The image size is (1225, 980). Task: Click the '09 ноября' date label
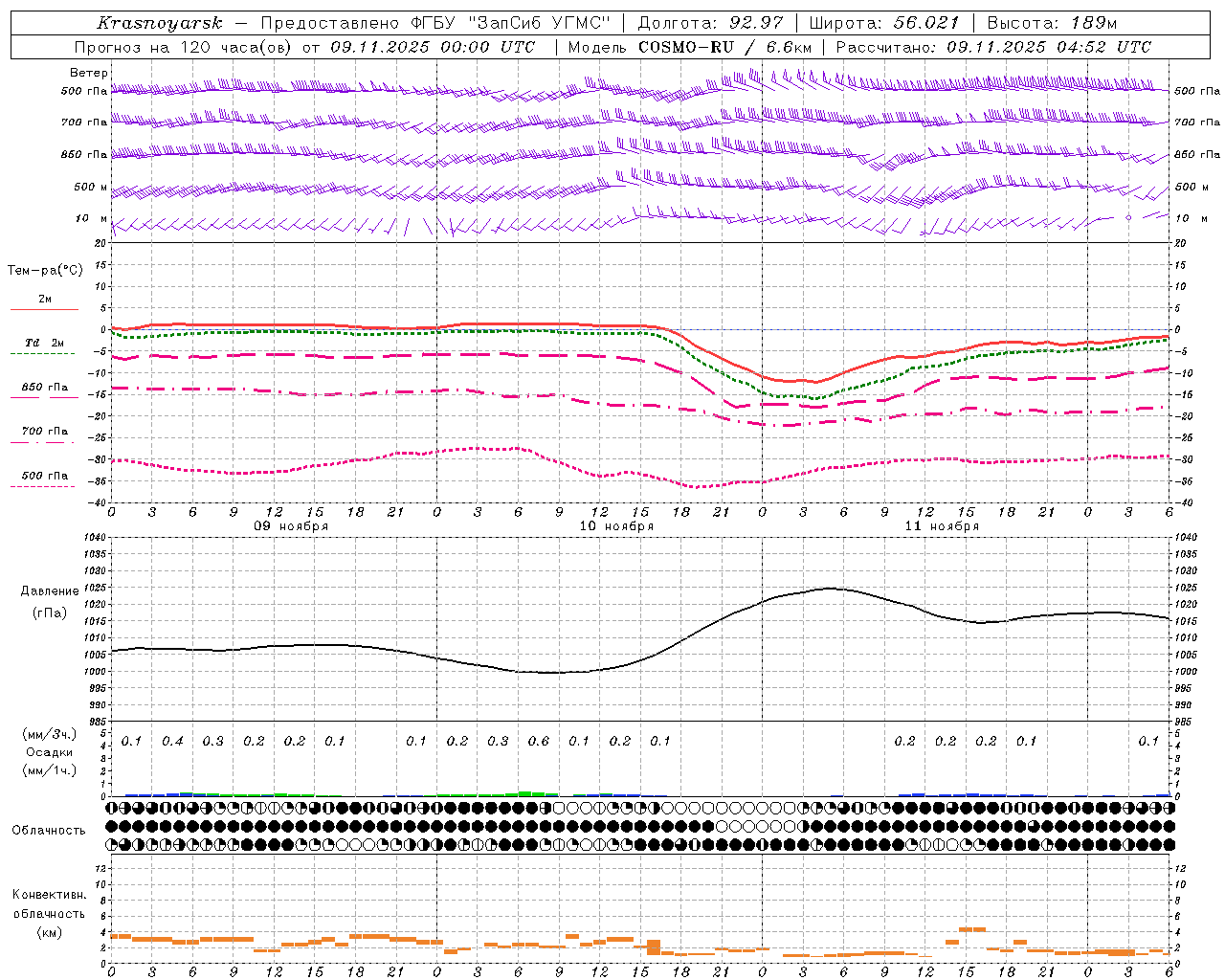[x=291, y=526]
